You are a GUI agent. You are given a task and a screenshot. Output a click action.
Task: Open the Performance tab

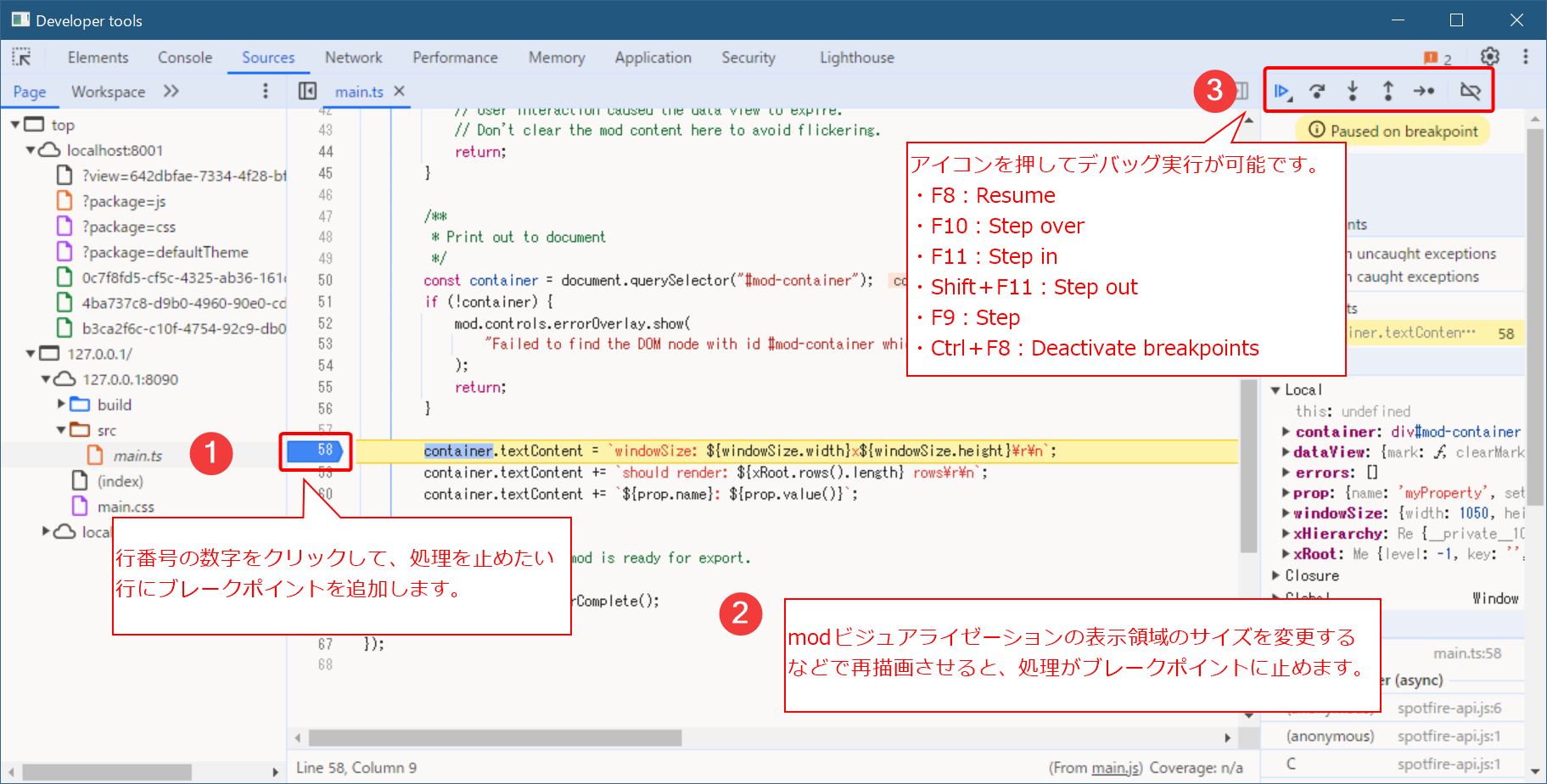pos(456,57)
